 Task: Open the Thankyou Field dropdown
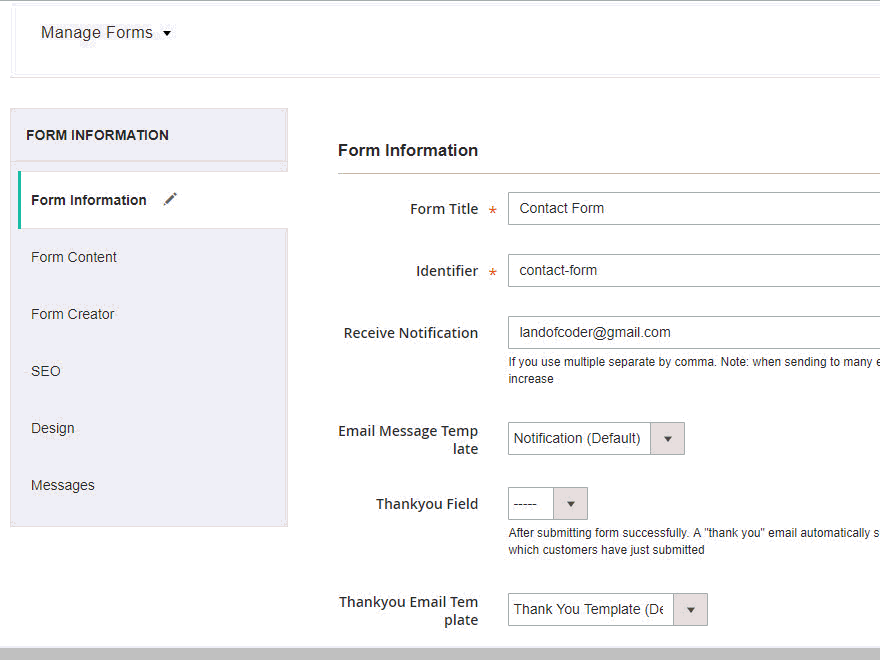(x=547, y=503)
